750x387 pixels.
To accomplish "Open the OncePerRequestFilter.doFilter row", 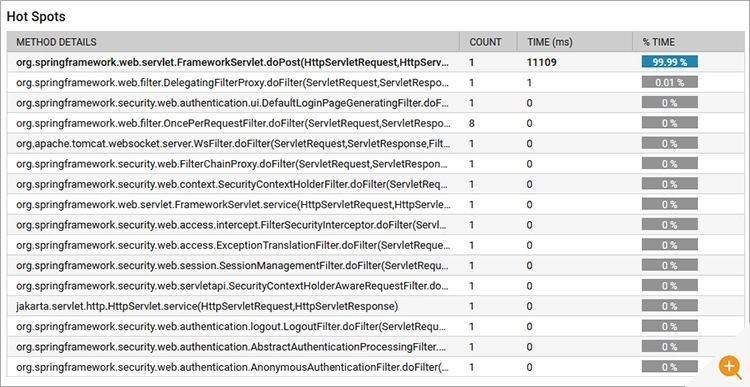I will 375,123.
